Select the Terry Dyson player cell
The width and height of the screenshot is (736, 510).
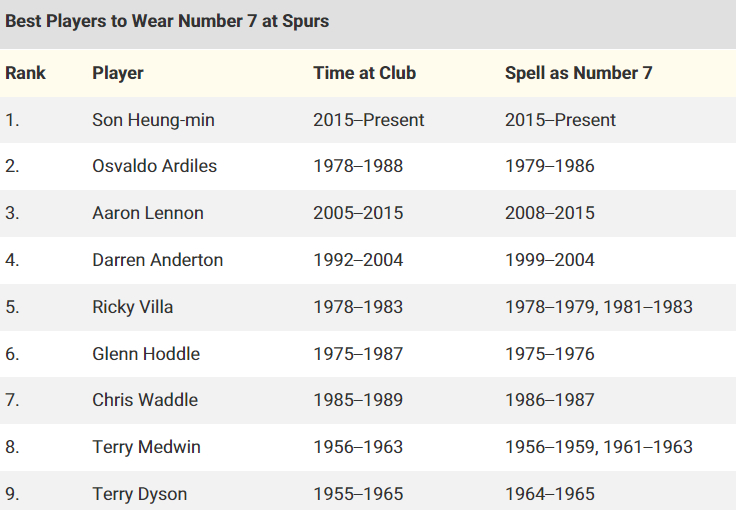139,494
